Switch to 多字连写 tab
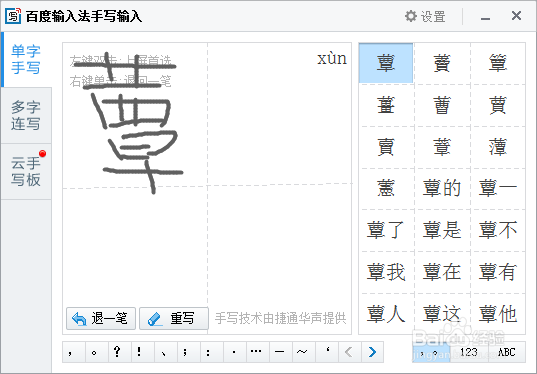 [26, 115]
